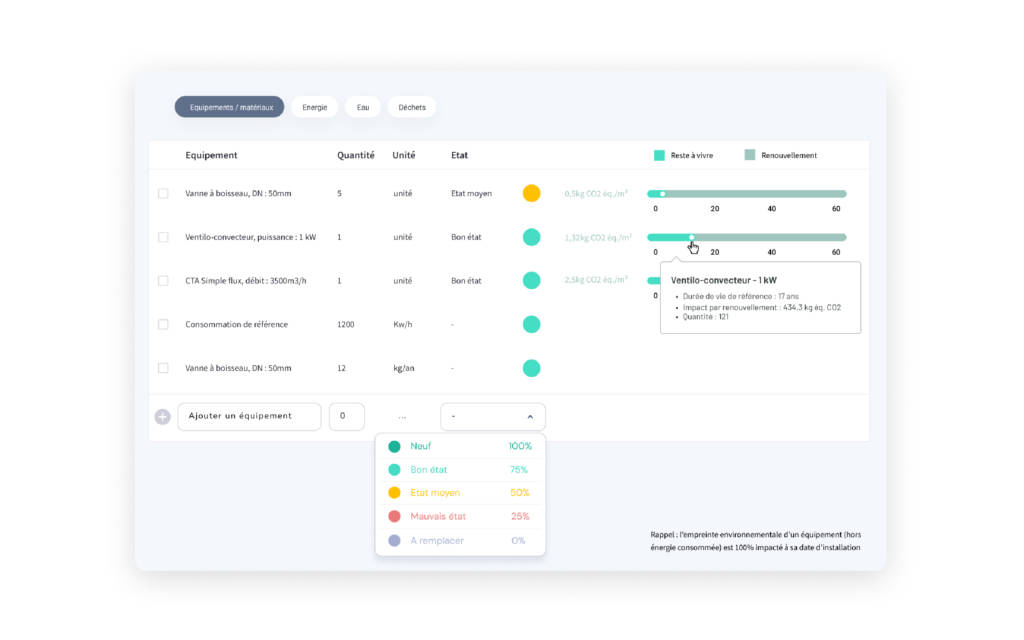This screenshot has height=640, width=1024.
Task: Click the green status dot in CTA Simple flux row
Action: coord(532,281)
